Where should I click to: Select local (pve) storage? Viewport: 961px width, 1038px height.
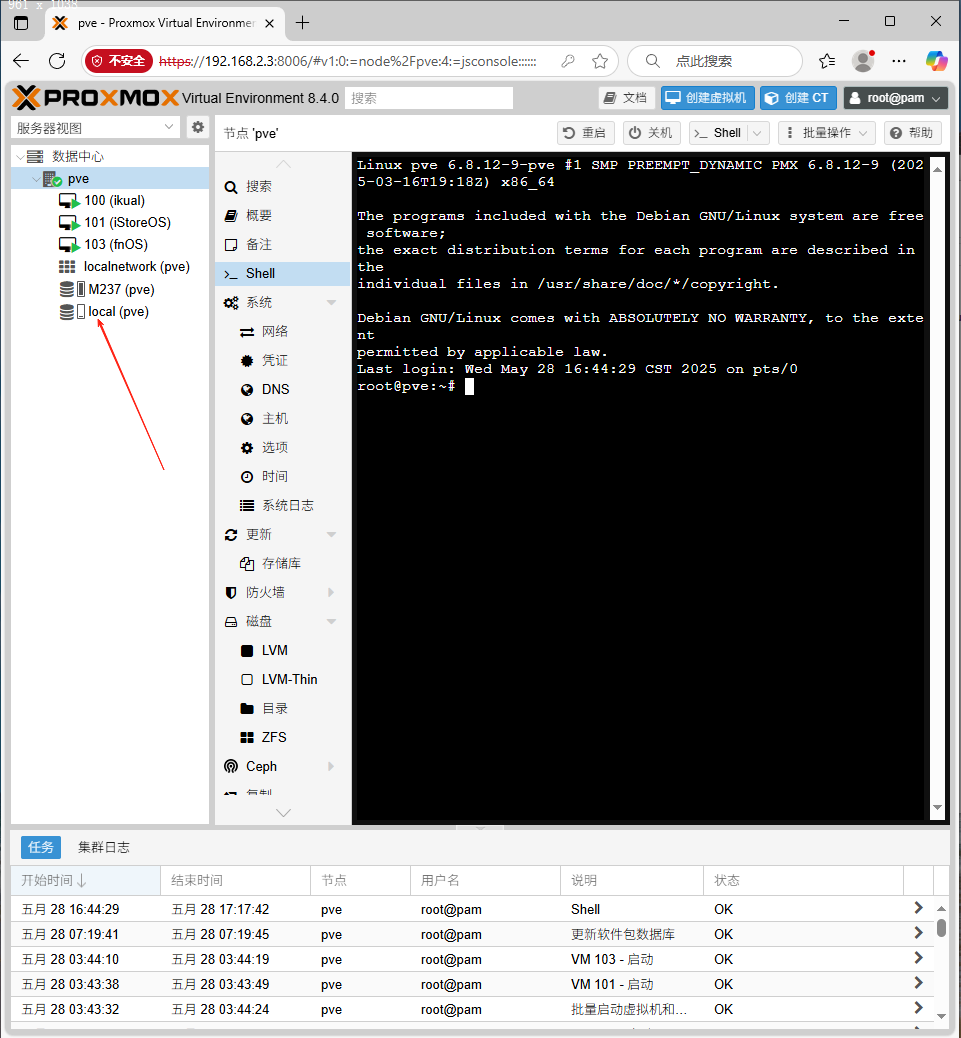click(118, 312)
